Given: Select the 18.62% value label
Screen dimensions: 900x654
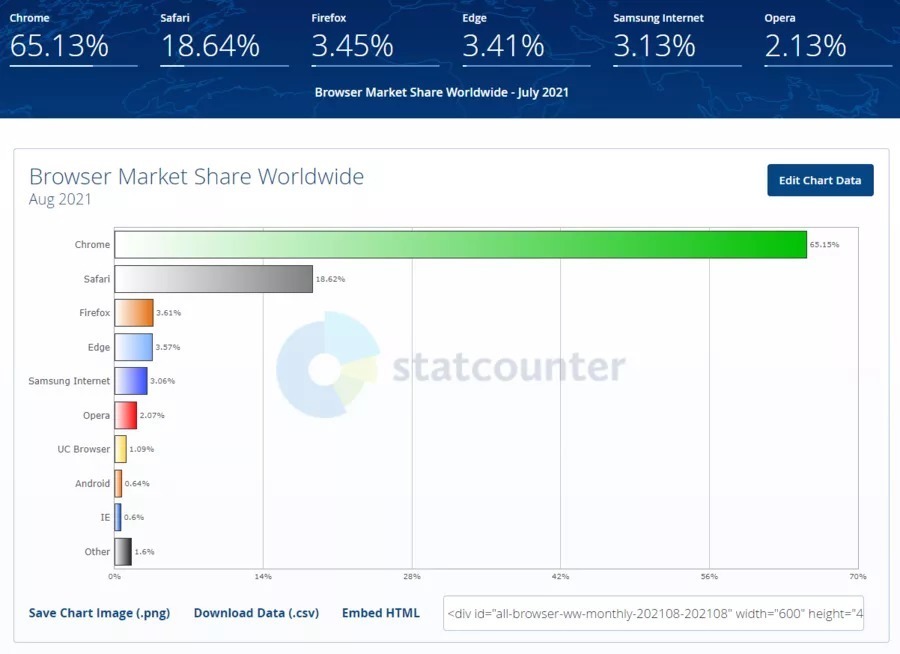Looking at the screenshot, I should pos(330,279).
